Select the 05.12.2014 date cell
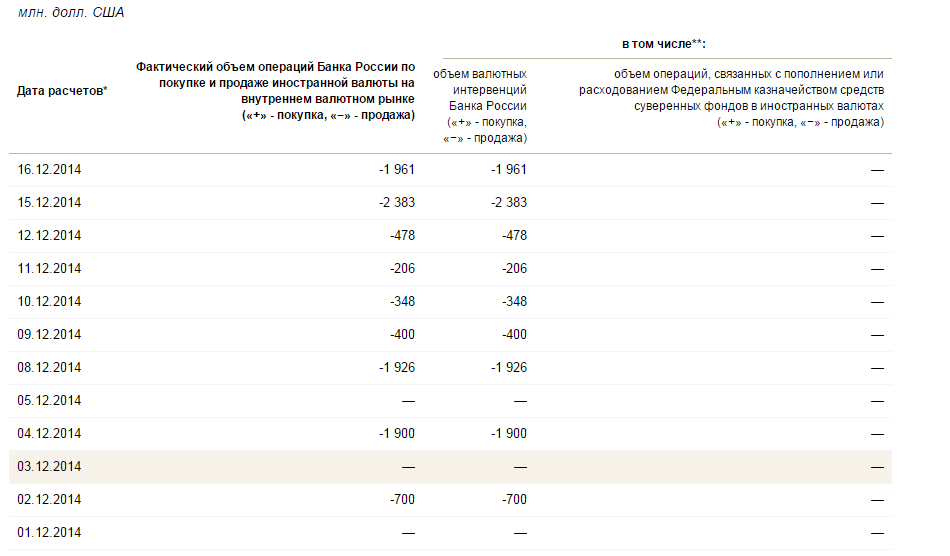 [x=49, y=401]
